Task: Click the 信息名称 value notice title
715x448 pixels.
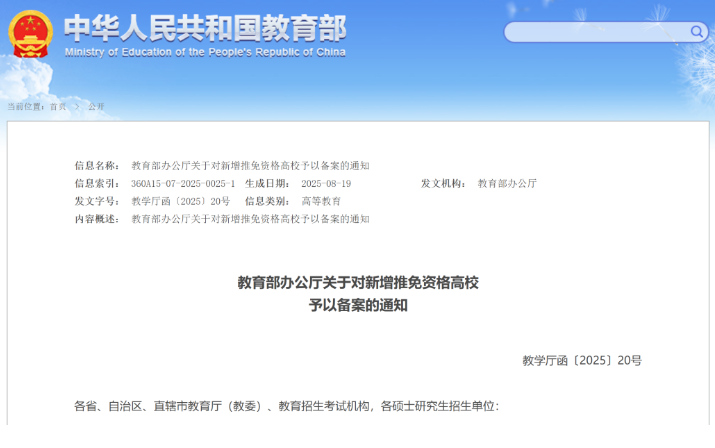Action: coord(250,165)
